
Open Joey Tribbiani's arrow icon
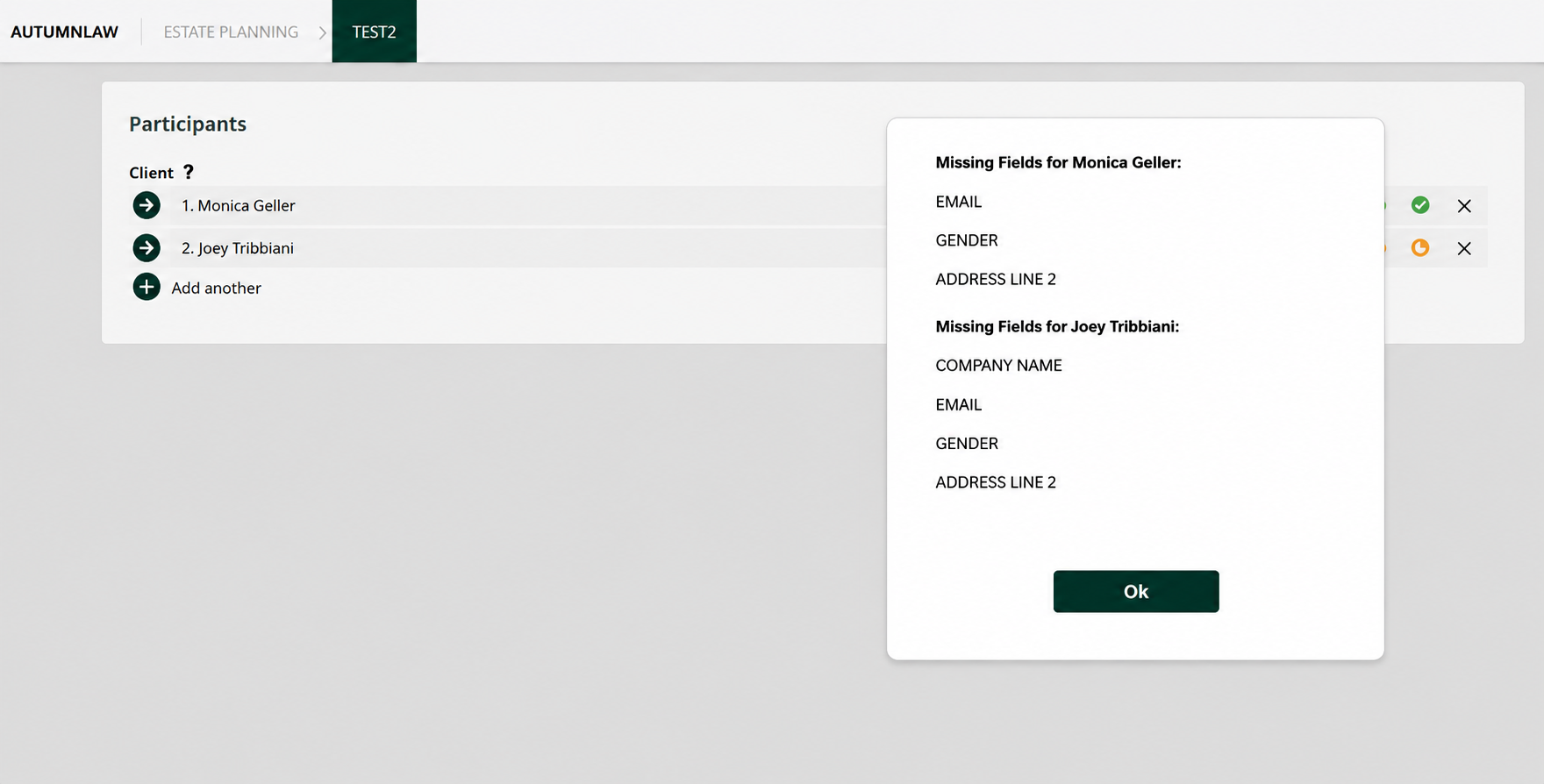147,248
